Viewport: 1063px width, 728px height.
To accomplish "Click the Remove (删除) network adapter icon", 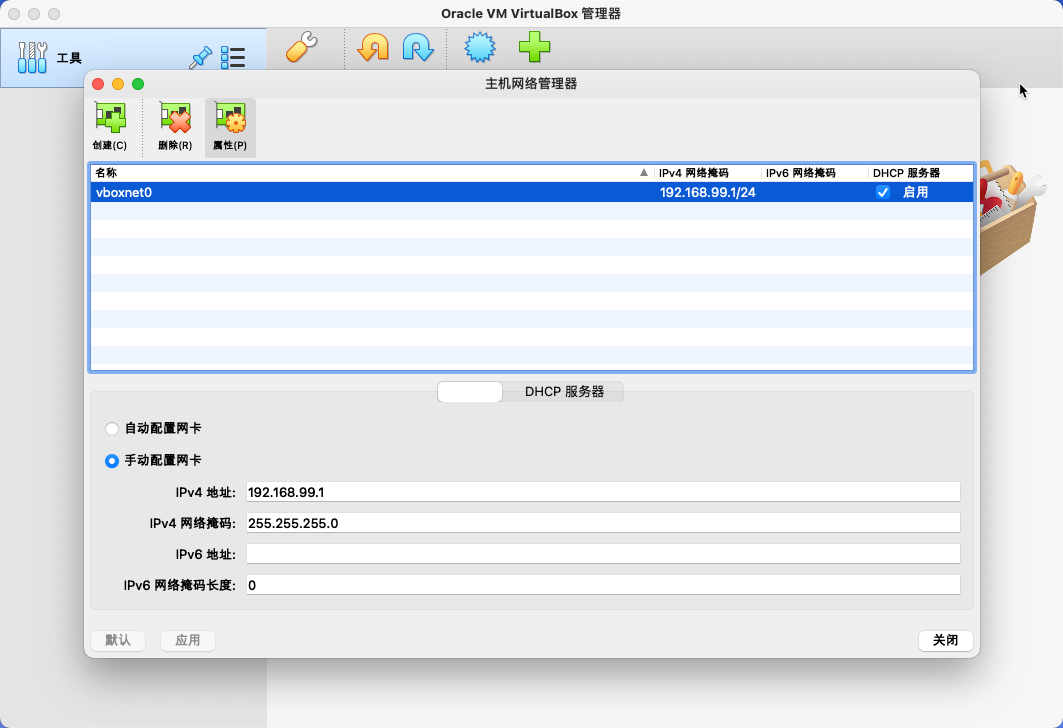I will tap(175, 127).
